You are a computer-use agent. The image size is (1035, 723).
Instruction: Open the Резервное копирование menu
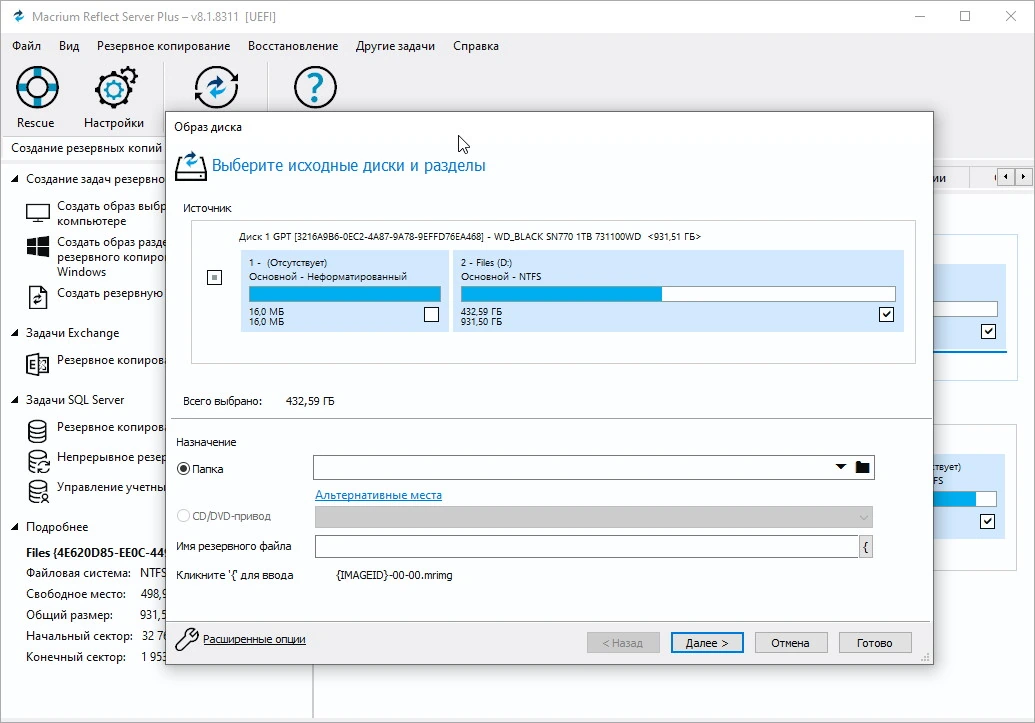(164, 46)
